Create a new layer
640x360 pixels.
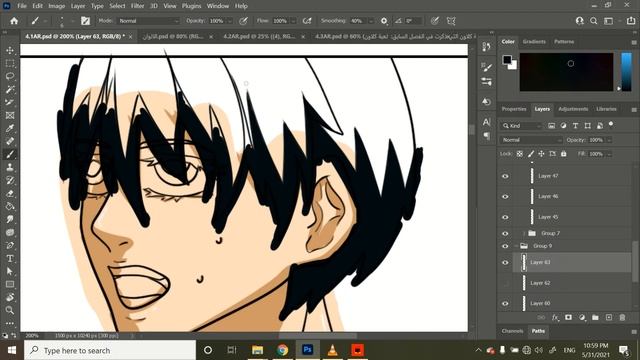[609, 318]
